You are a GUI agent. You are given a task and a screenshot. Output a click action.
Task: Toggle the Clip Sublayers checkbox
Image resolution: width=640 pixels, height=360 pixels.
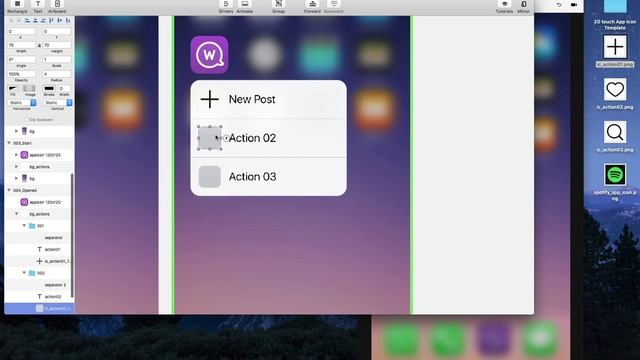(x=26, y=120)
